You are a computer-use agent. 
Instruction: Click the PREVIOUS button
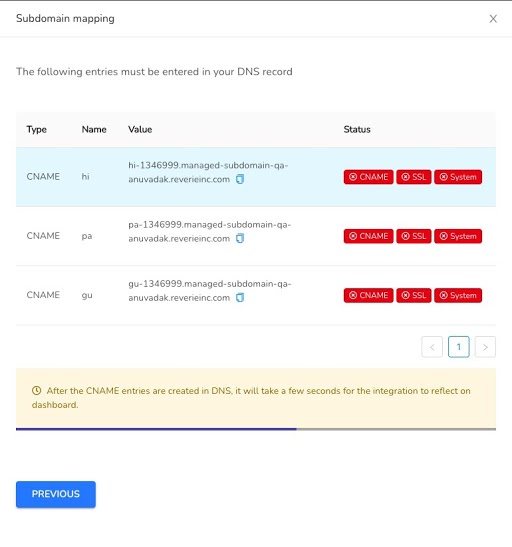click(56, 494)
